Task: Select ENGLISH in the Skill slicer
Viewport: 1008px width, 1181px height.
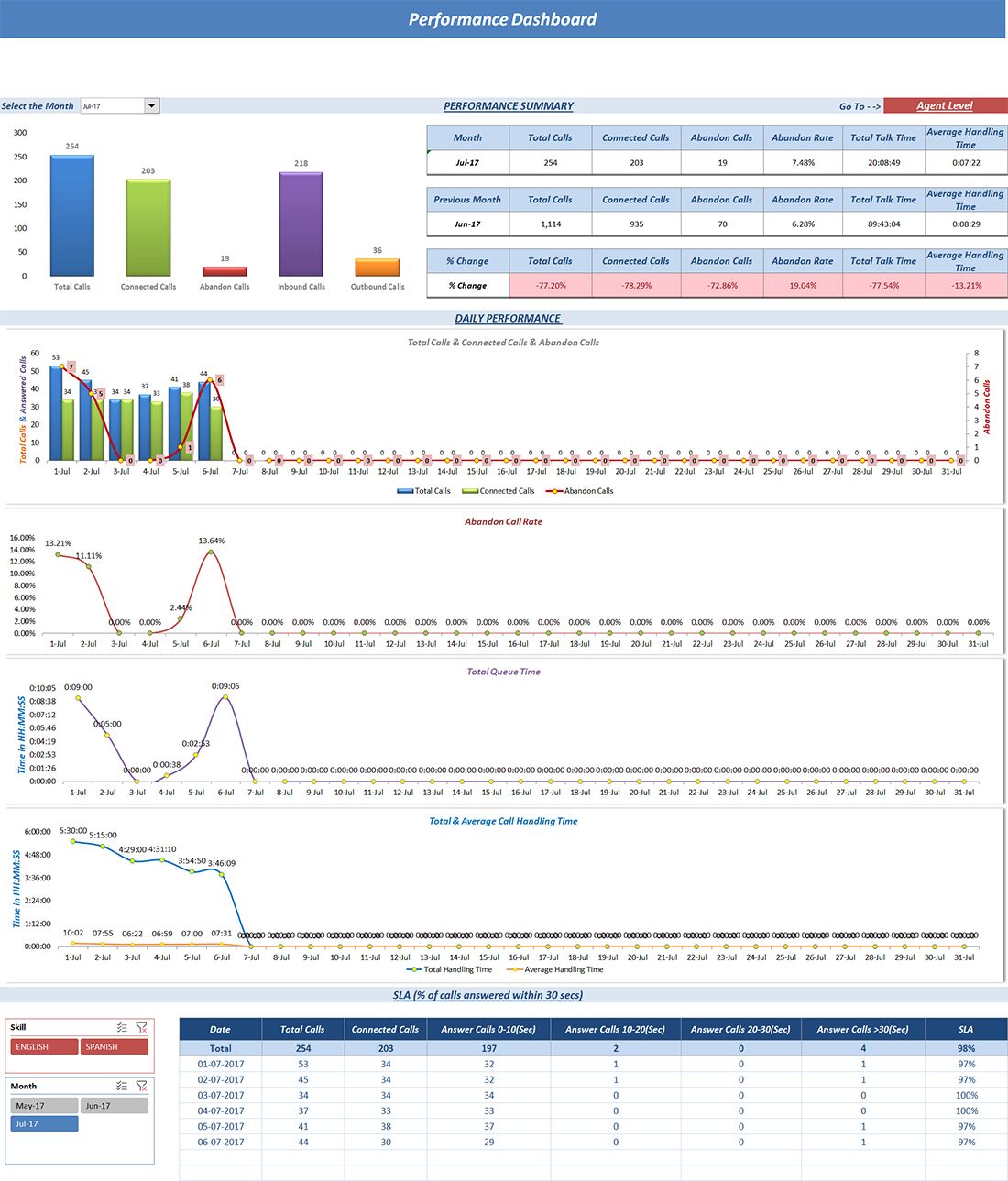Action: 44,1046
